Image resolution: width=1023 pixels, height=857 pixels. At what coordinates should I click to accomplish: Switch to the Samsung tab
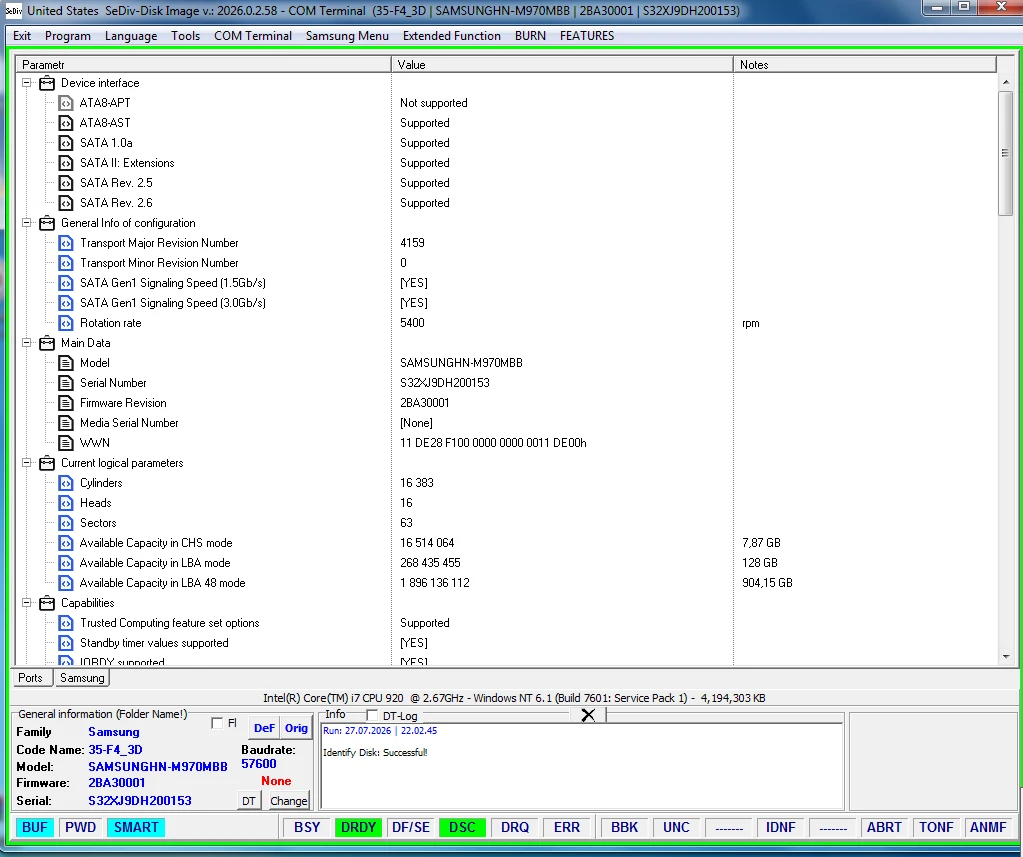[x=82, y=678]
